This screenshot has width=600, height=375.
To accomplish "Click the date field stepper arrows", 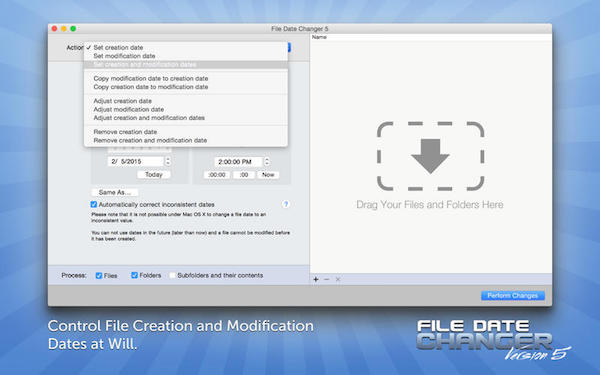I will (168, 161).
